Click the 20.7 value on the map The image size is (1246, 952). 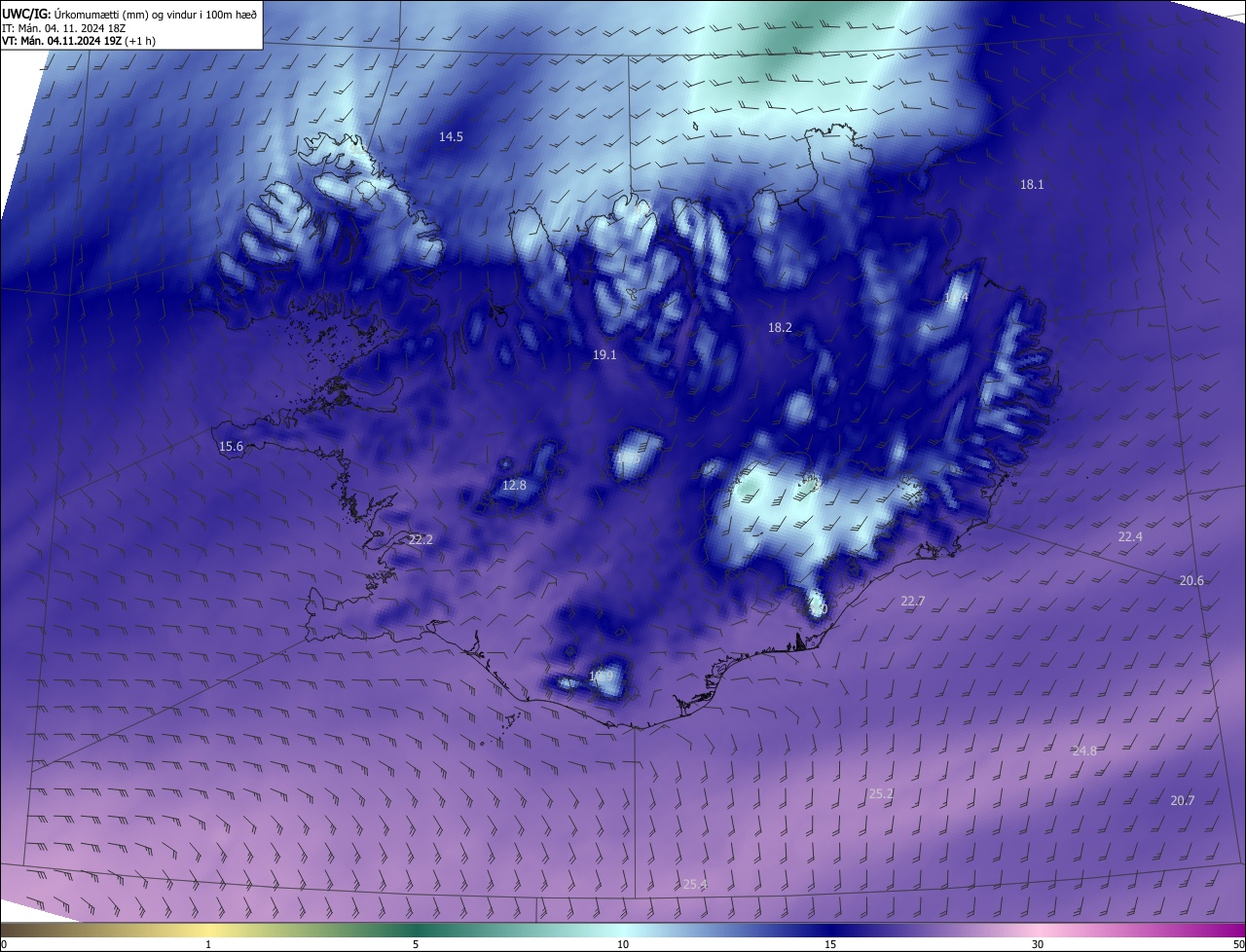click(1182, 800)
